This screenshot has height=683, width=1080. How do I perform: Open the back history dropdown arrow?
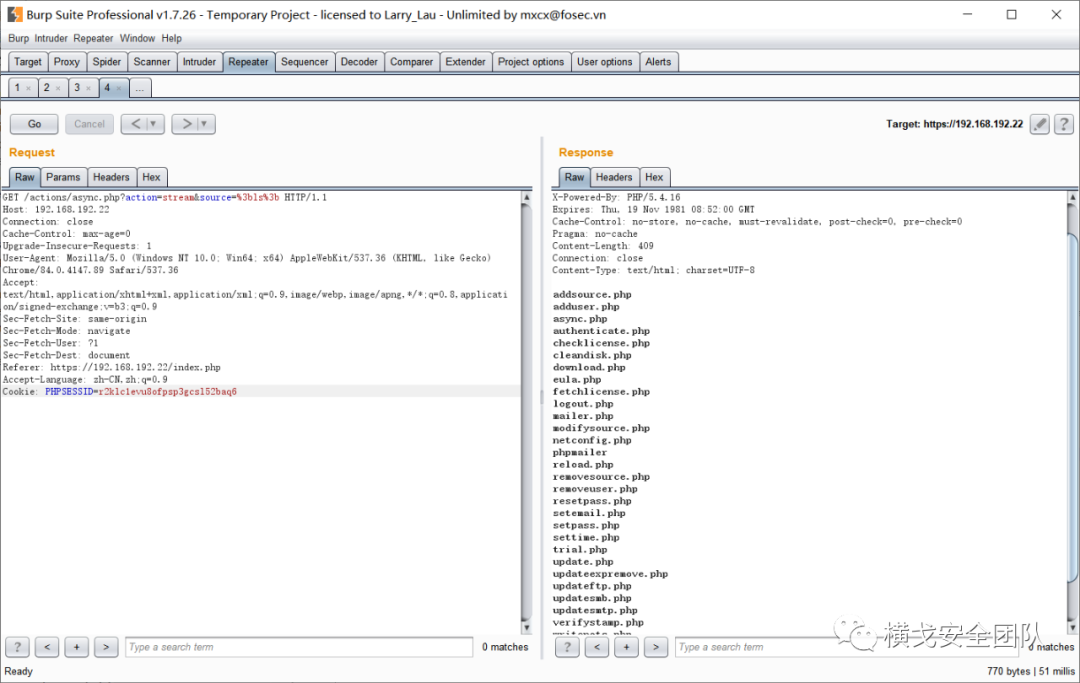point(154,124)
